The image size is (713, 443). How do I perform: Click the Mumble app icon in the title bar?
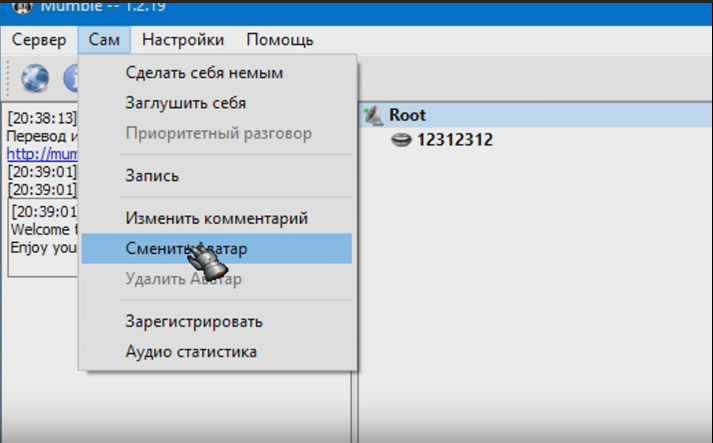pyautogui.click(x=22, y=6)
